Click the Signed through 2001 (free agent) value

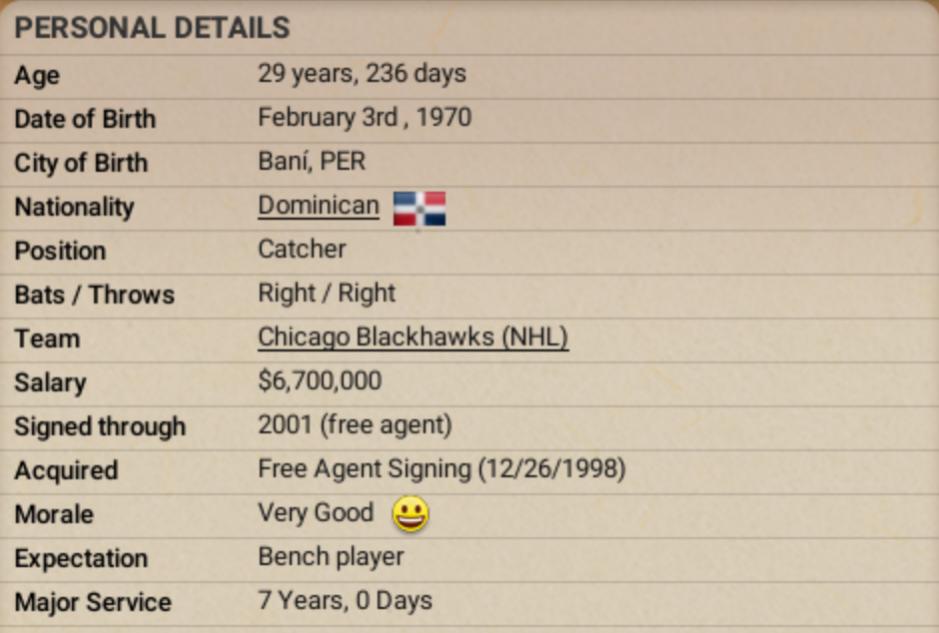click(x=354, y=426)
